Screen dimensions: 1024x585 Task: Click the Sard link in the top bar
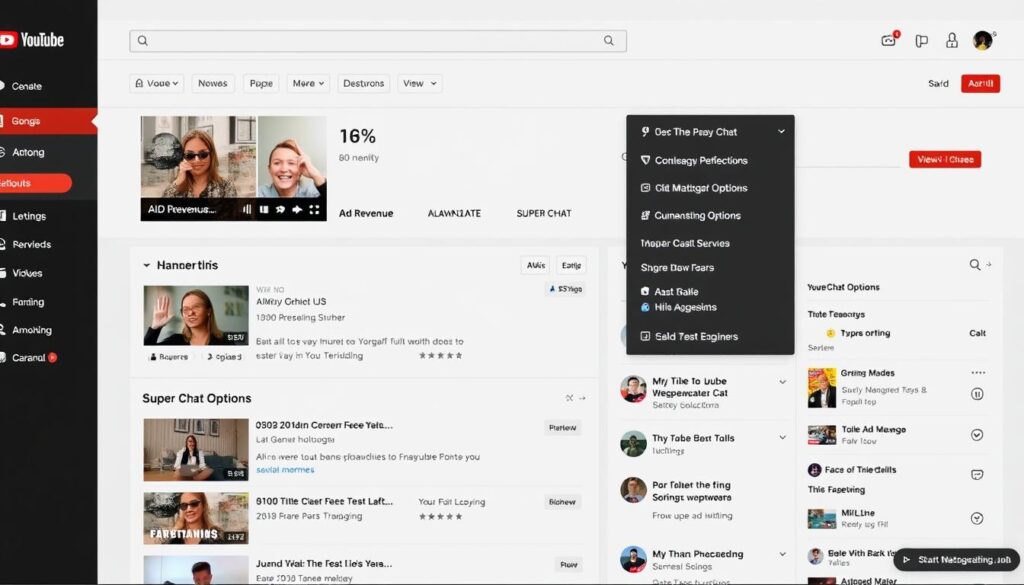[x=938, y=84]
